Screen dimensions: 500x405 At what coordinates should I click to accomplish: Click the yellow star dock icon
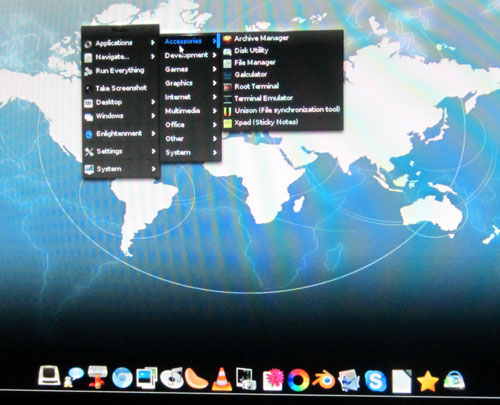point(427,381)
